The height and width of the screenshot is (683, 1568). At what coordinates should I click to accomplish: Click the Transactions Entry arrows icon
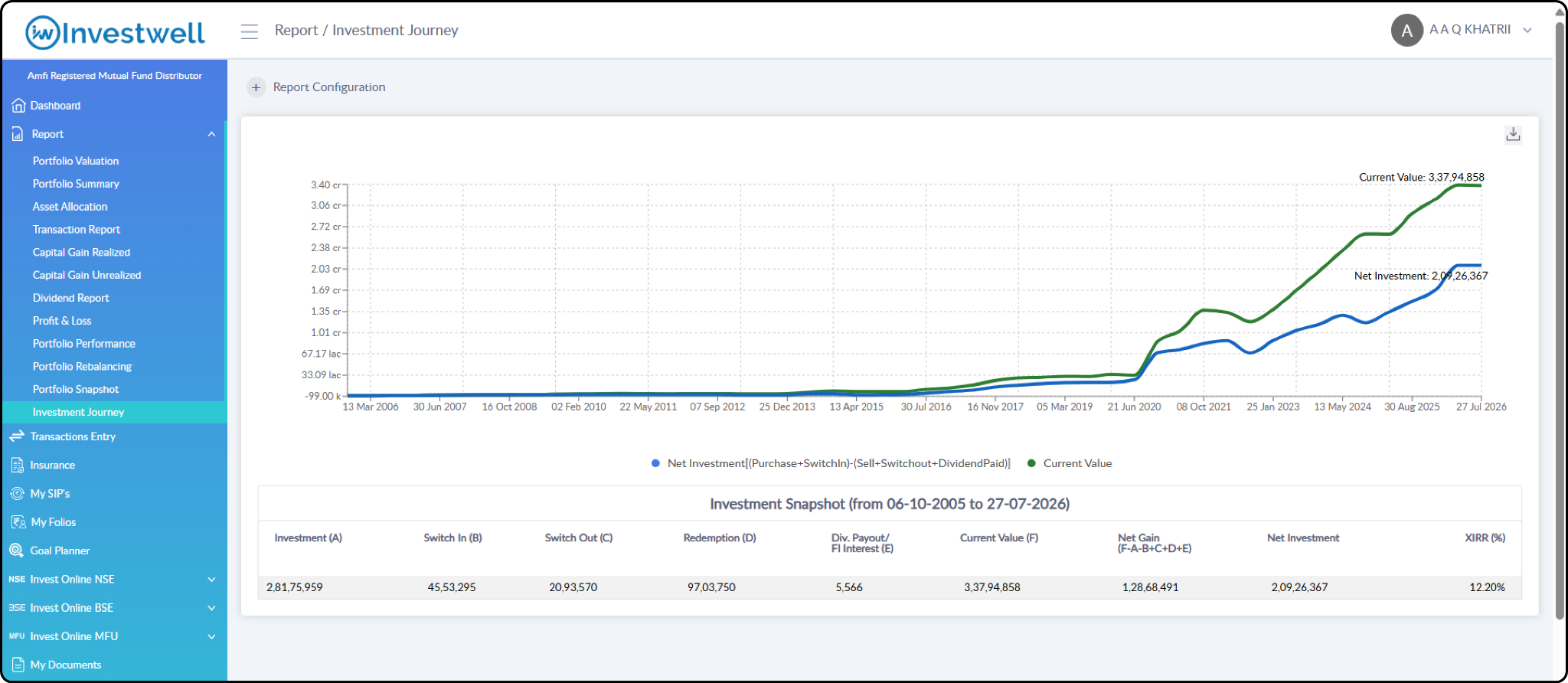pyautogui.click(x=17, y=436)
